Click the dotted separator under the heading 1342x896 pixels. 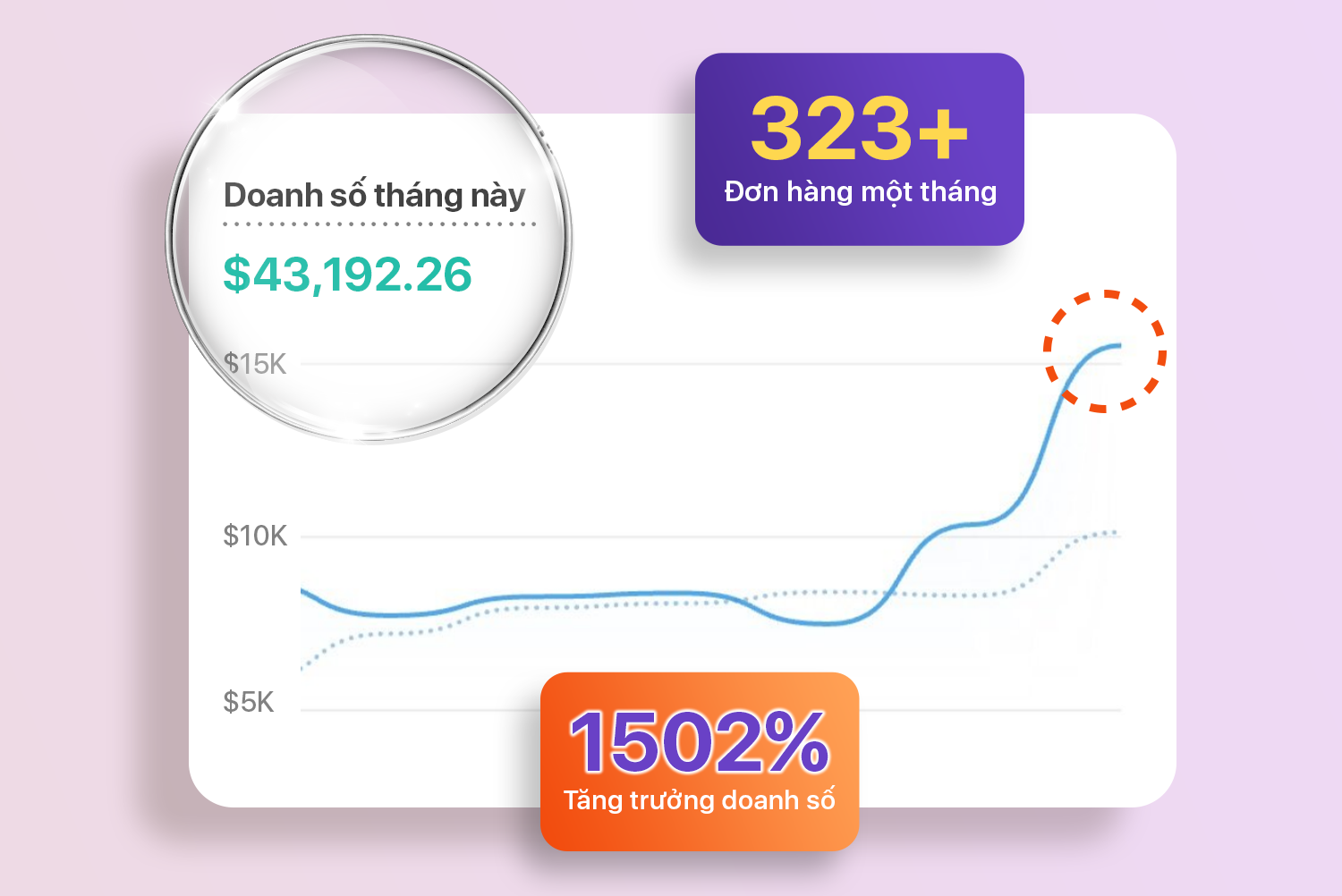click(378, 224)
